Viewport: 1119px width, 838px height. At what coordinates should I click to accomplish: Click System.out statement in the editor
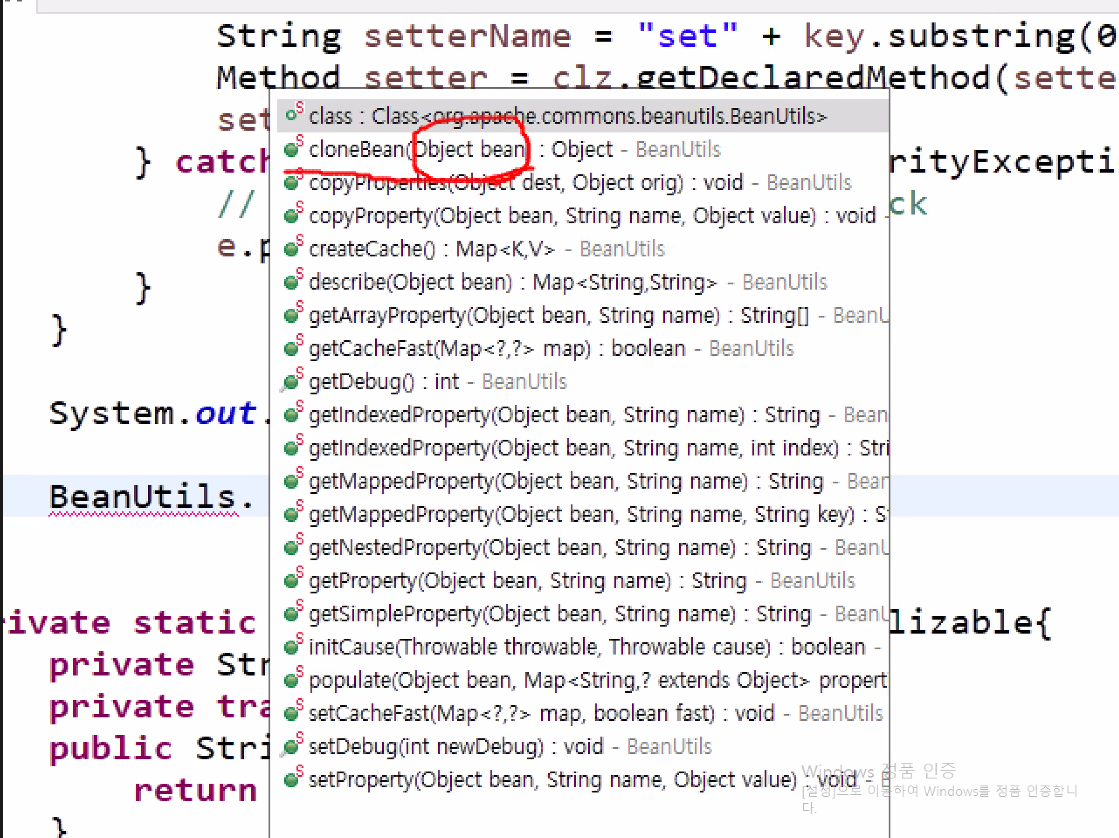[153, 413]
